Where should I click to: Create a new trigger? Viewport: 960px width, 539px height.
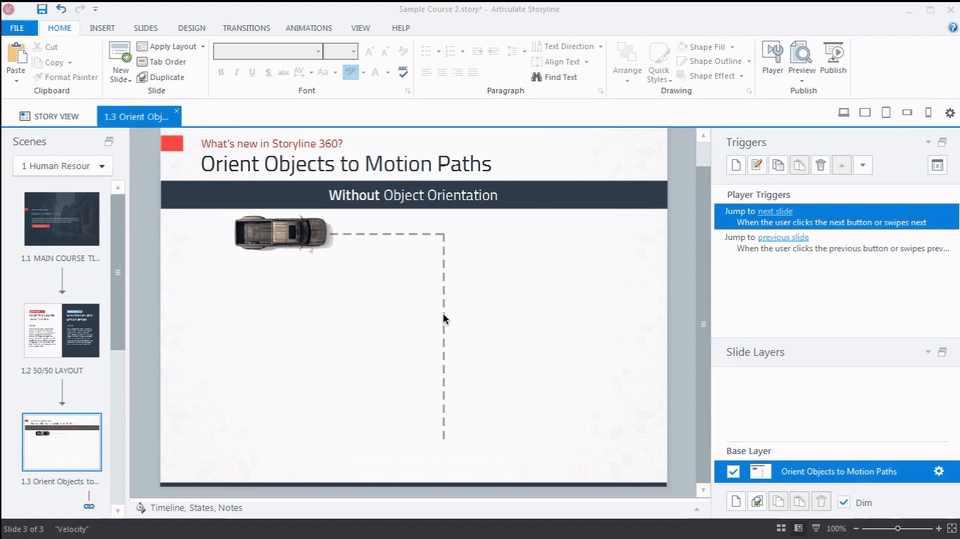point(736,165)
